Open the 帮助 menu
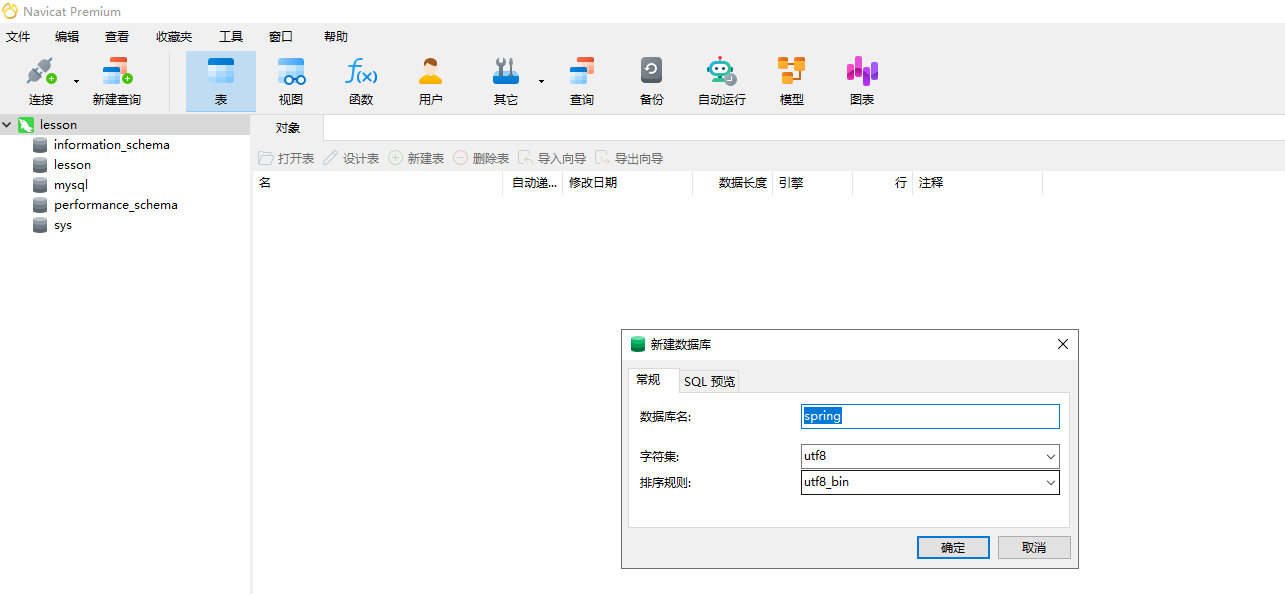Screen dimensions: 1285x594 [x=336, y=37]
